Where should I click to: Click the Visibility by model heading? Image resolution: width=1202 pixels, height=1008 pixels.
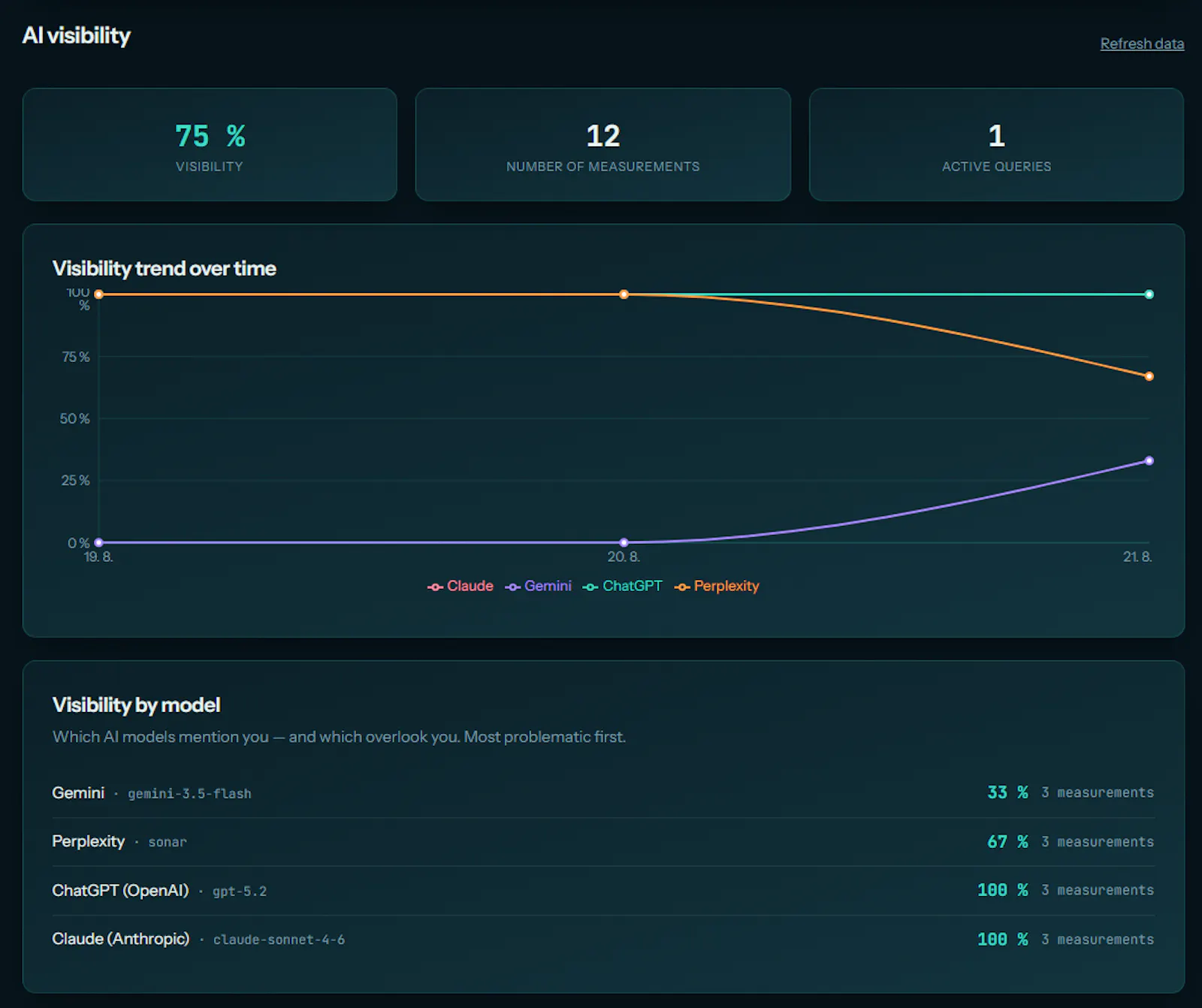(x=136, y=705)
